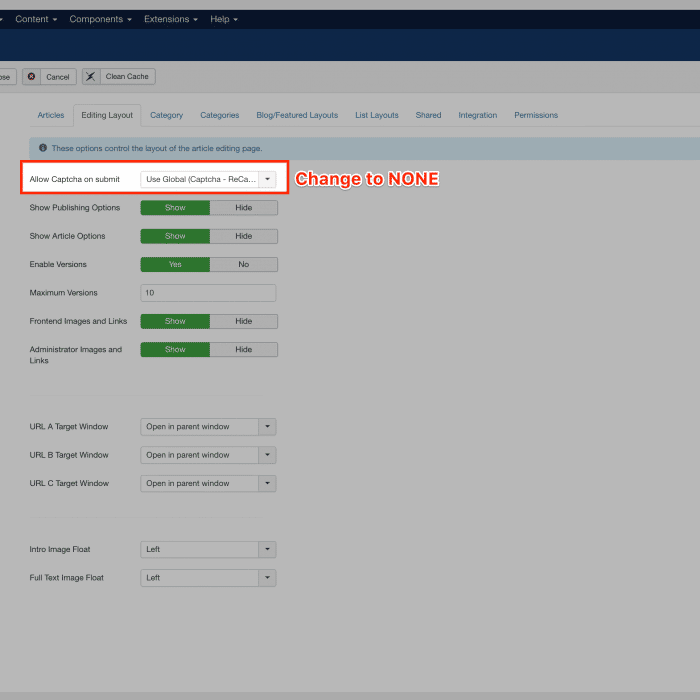
Task: Open the Intro Image Float dropdown
Action: pyautogui.click(x=208, y=549)
